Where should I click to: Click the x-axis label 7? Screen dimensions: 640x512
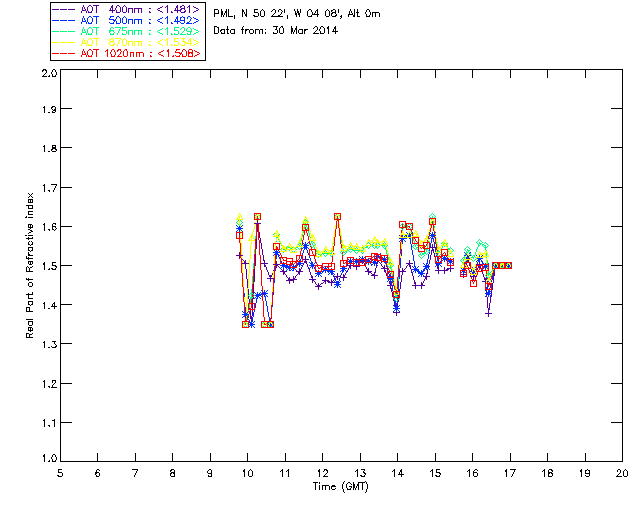click(x=135, y=473)
